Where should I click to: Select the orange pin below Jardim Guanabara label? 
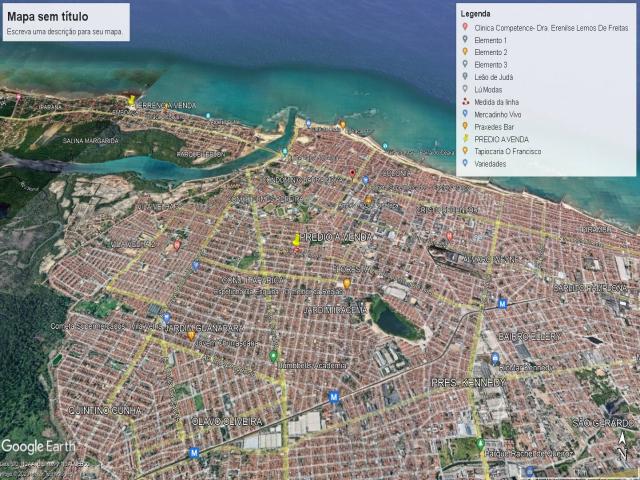(191, 336)
